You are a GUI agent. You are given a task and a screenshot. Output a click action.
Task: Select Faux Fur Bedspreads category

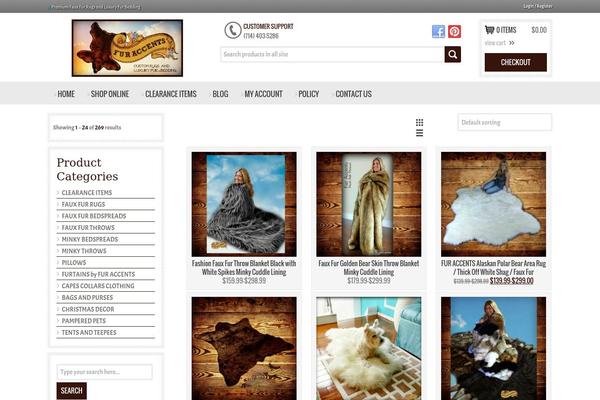[x=94, y=216]
